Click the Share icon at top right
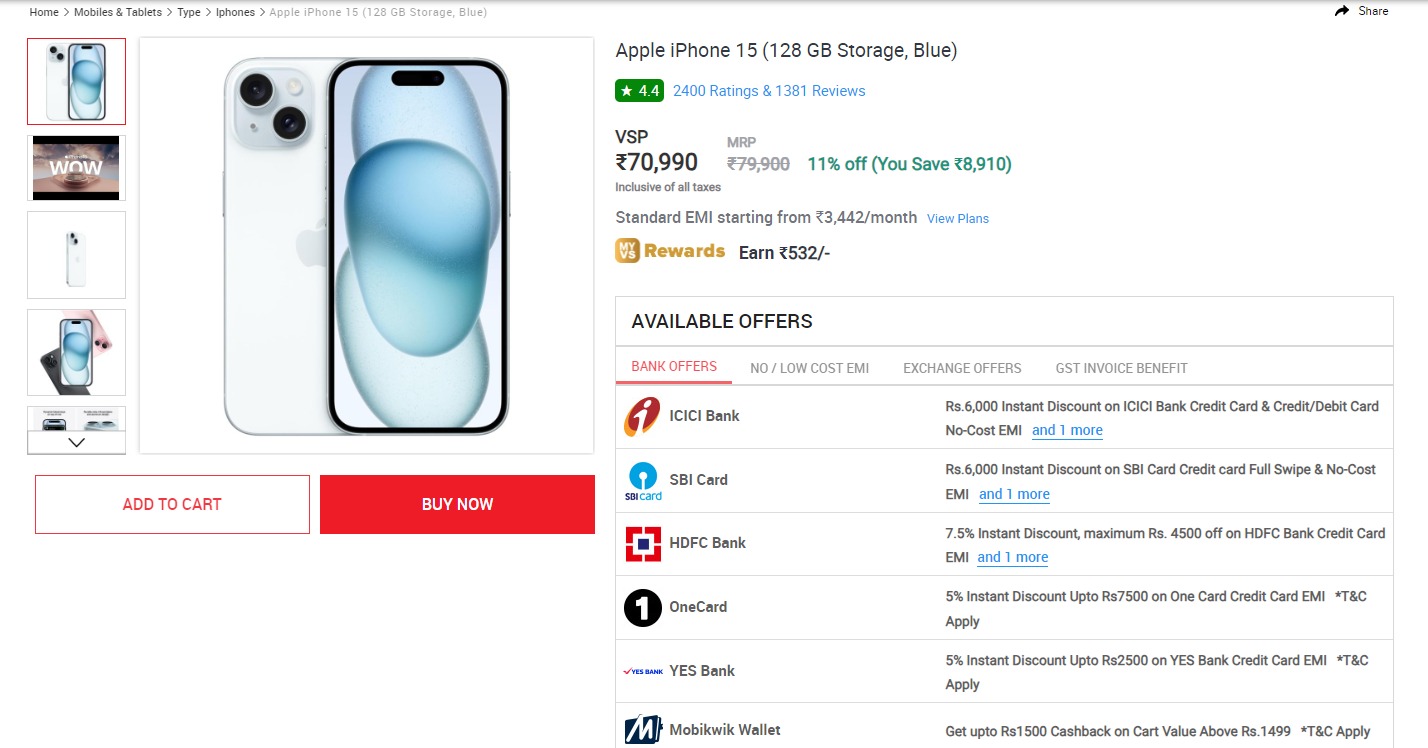The image size is (1428, 748). click(x=1340, y=10)
